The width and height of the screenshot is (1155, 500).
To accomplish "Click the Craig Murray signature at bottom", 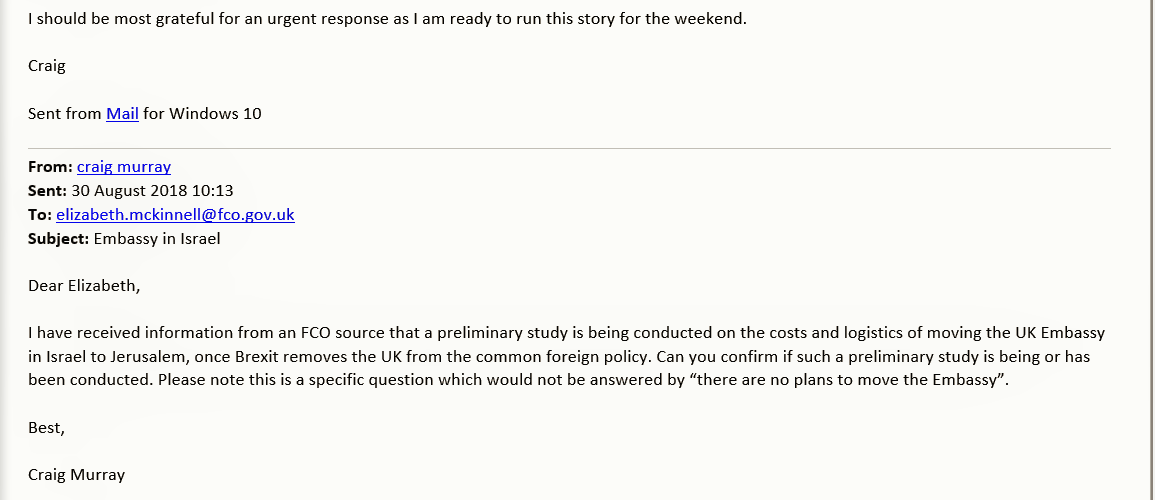I will pos(77,475).
